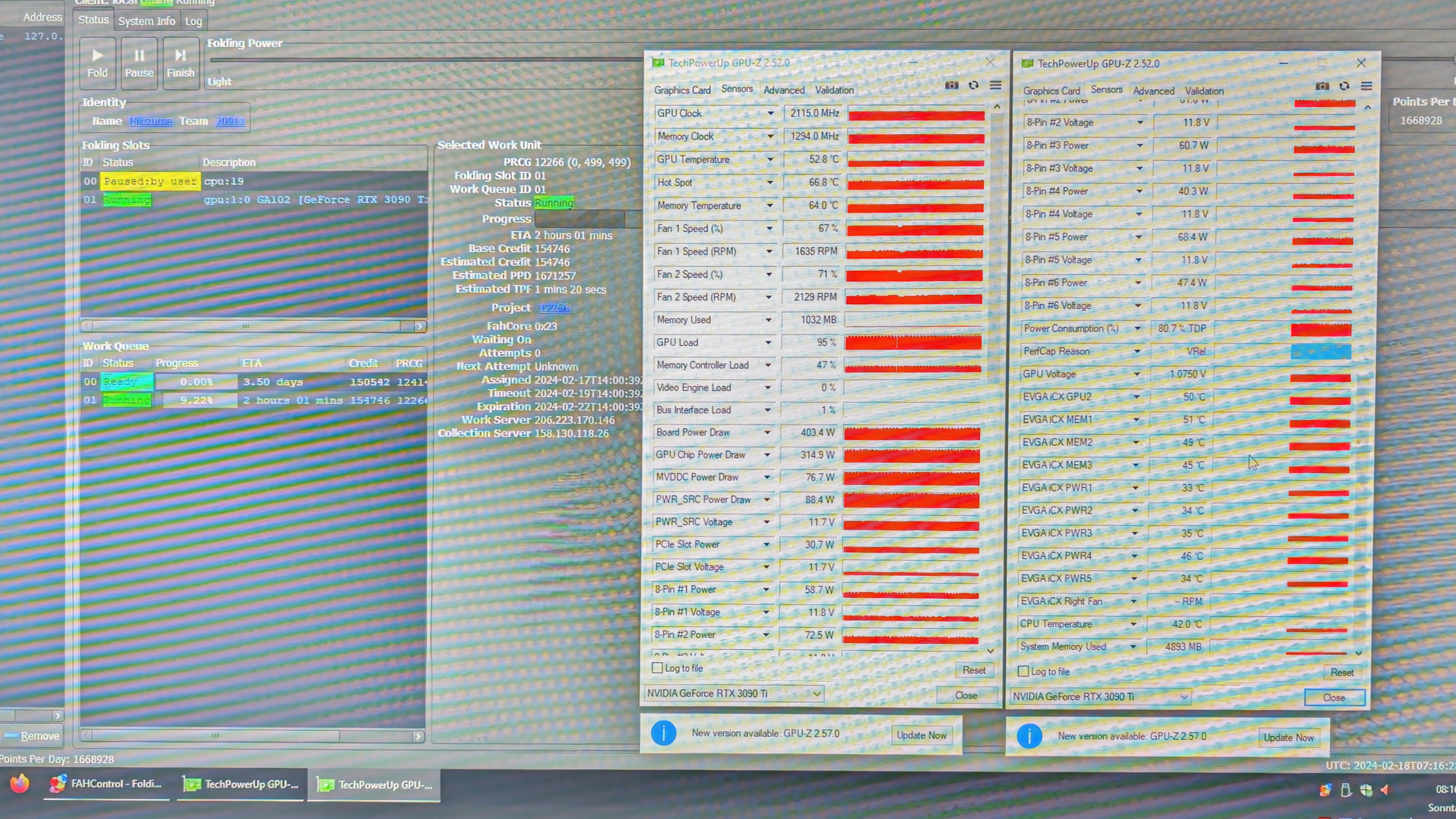This screenshot has width=1456, height=819.
Task: Open the Power Consumption (%) sensor dropdown
Action: point(1138,328)
